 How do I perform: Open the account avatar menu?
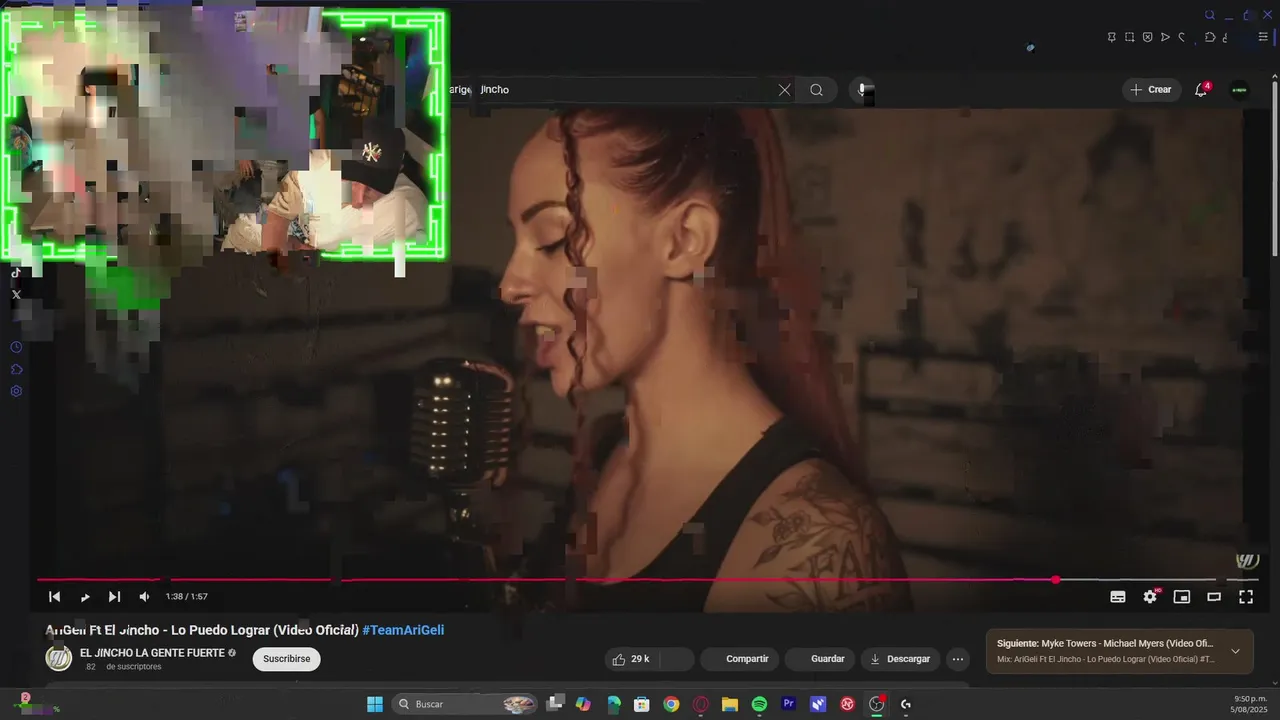(x=1240, y=90)
